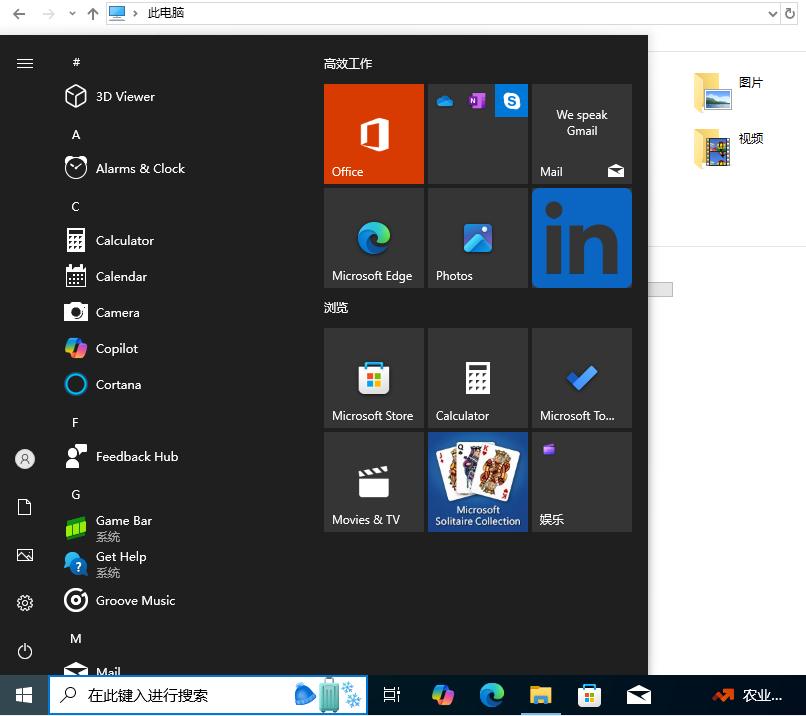Open the Office tile

(x=374, y=134)
